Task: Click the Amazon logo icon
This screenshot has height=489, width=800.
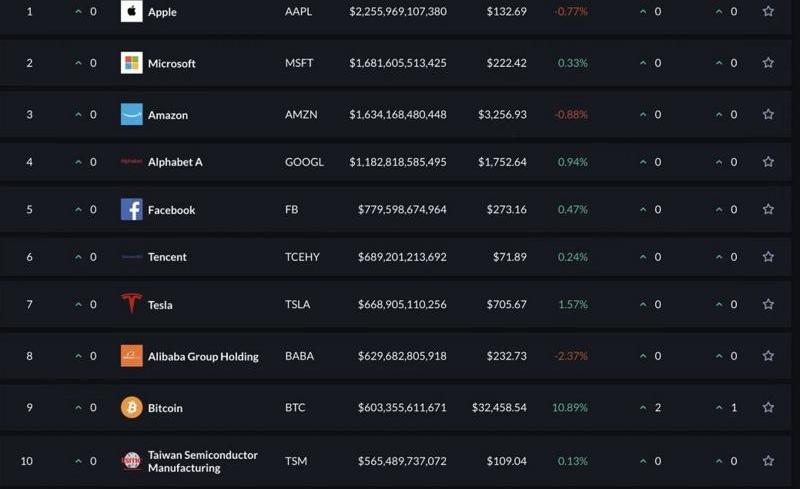Action: (x=131, y=115)
